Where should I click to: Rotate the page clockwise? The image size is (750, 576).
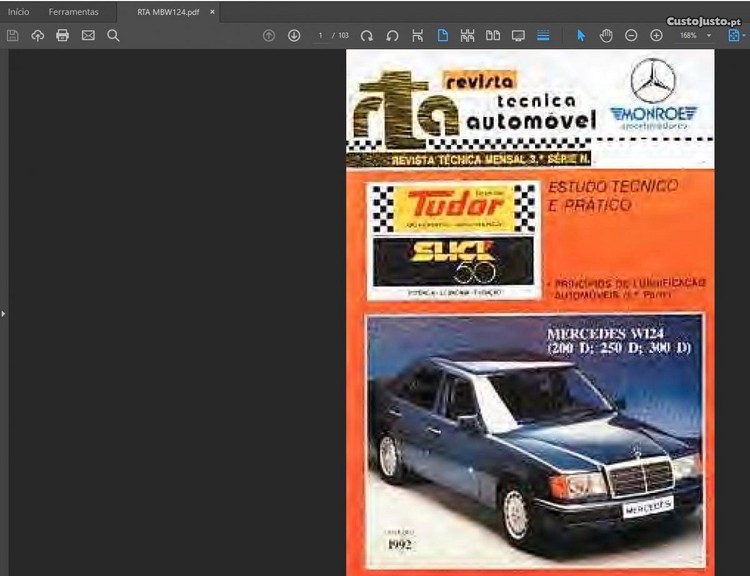[x=367, y=35]
